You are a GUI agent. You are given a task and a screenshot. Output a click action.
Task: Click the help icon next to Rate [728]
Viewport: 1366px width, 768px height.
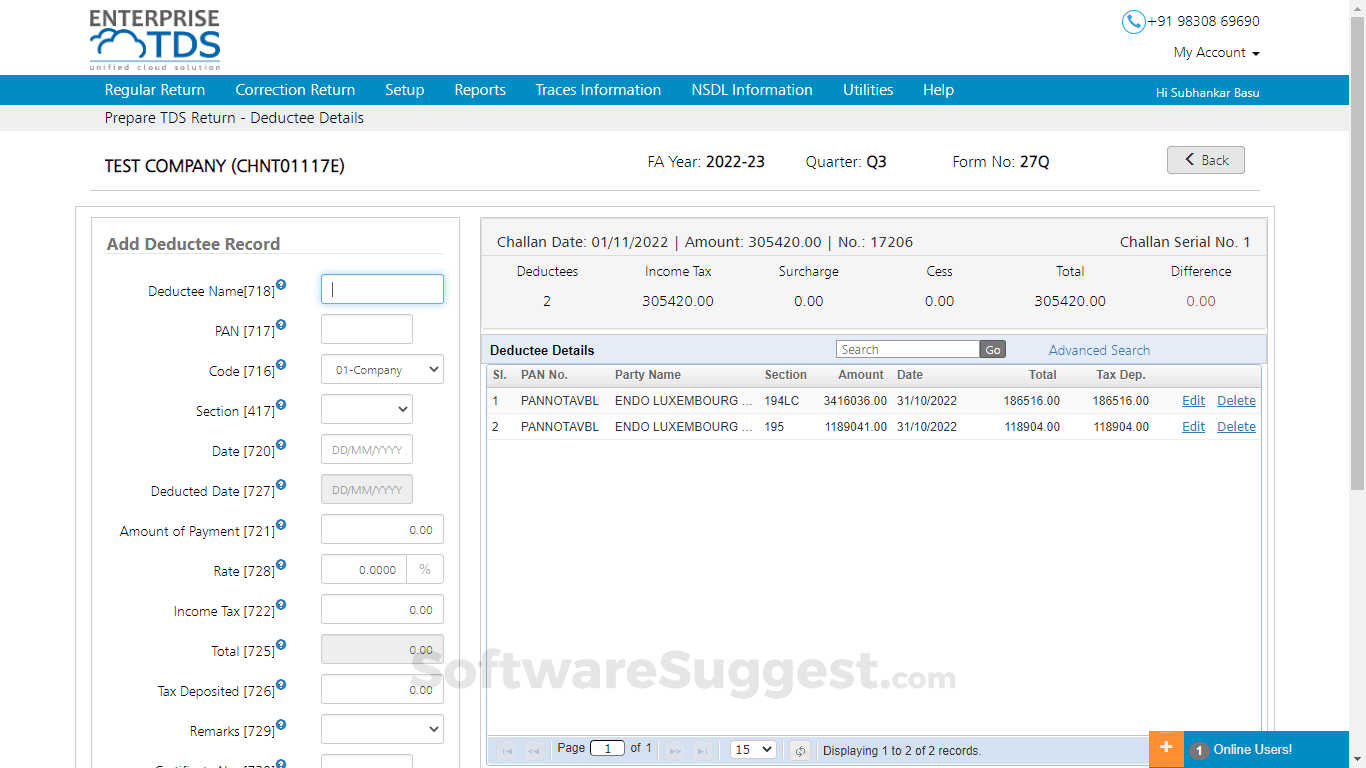(x=280, y=564)
